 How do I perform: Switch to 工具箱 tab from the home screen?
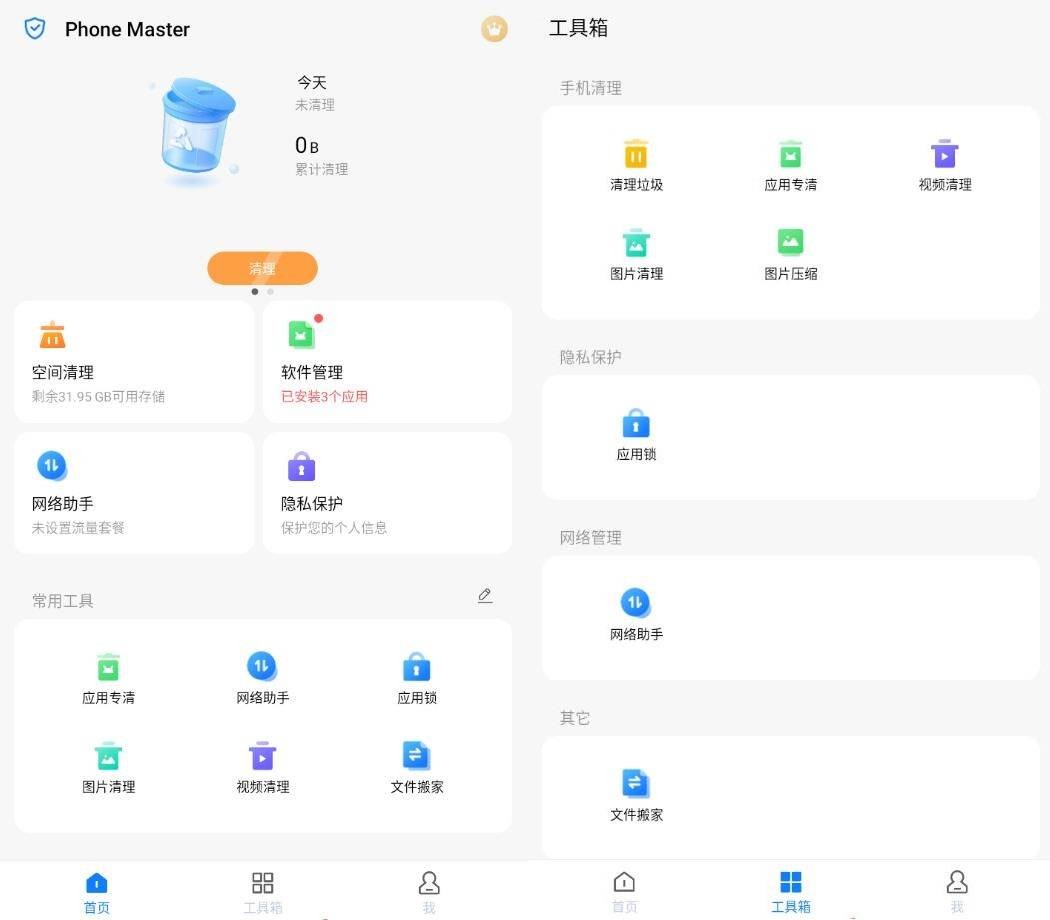click(x=262, y=891)
